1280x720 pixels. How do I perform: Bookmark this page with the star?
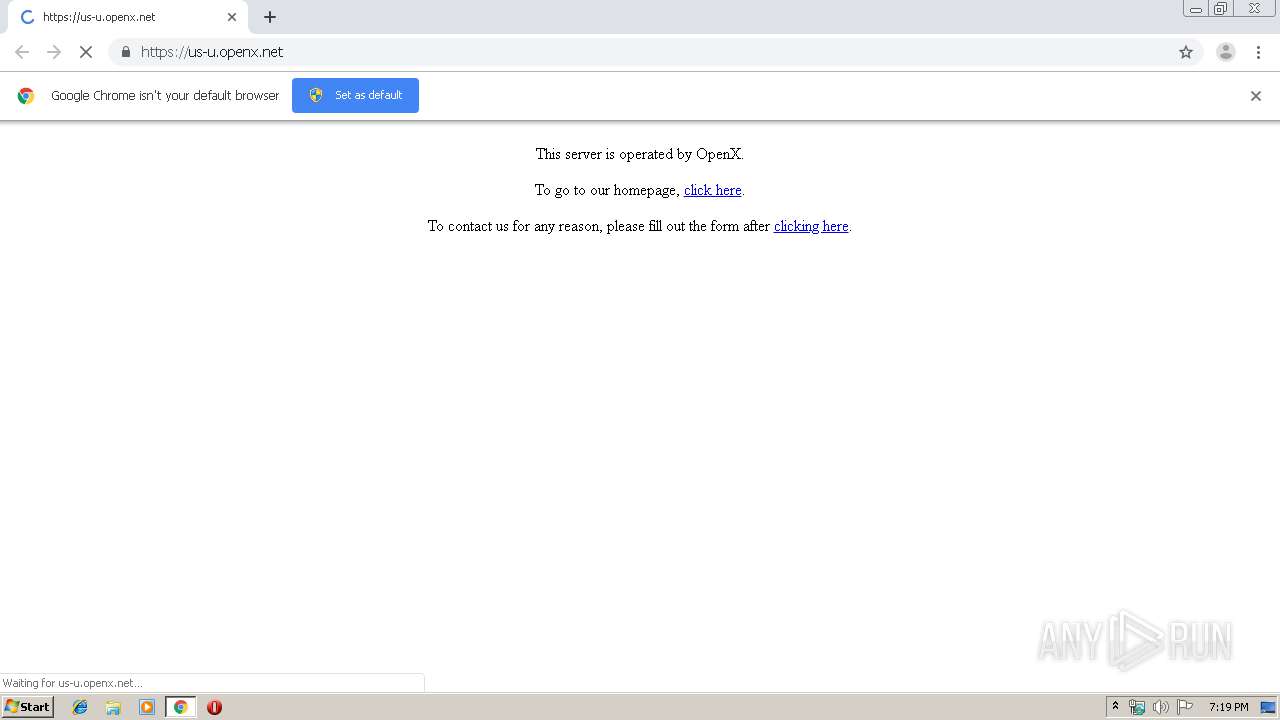coord(1186,52)
